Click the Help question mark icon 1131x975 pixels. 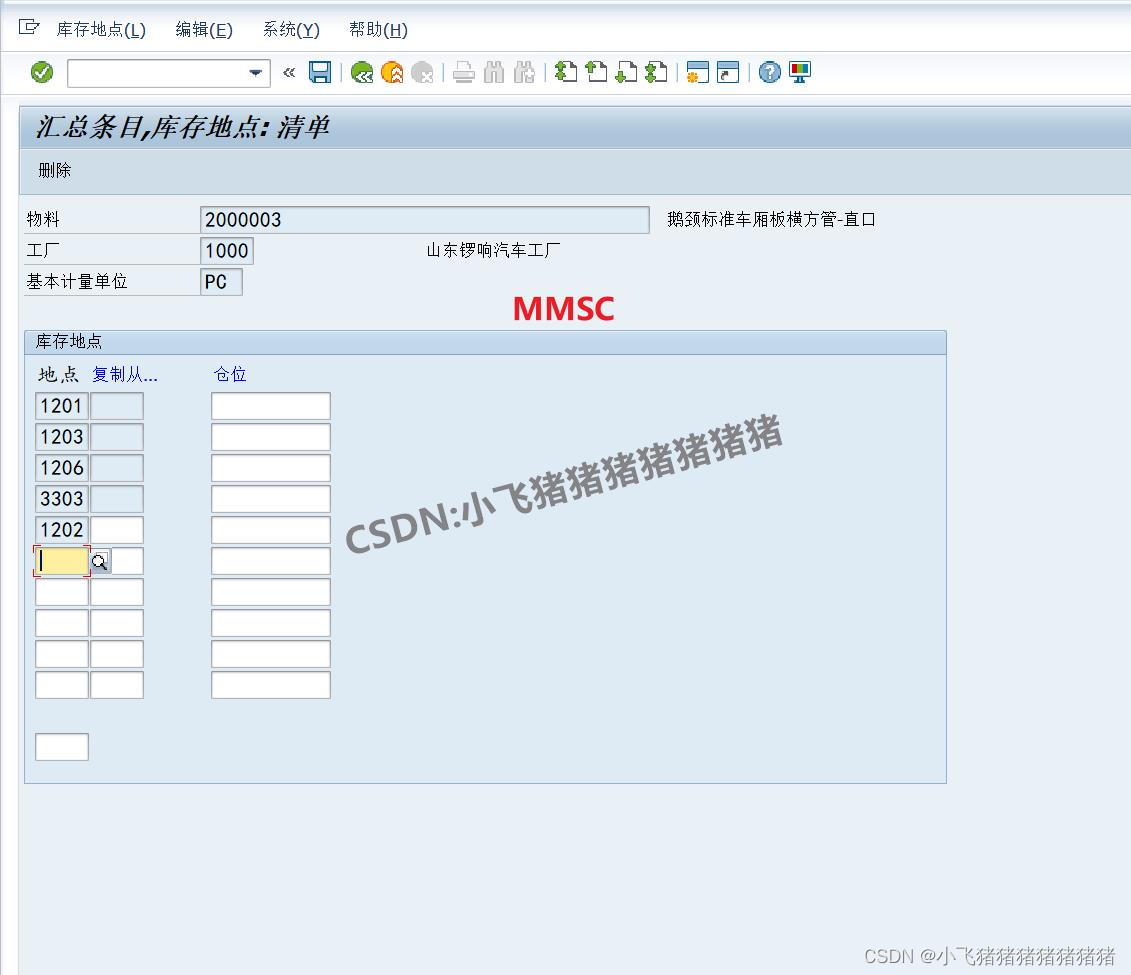tap(768, 72)
